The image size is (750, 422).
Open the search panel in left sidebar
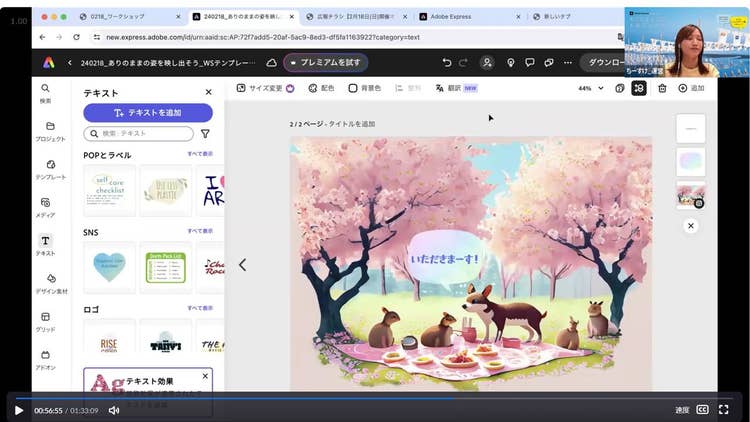pyautogui.click(x=45, y=93)
